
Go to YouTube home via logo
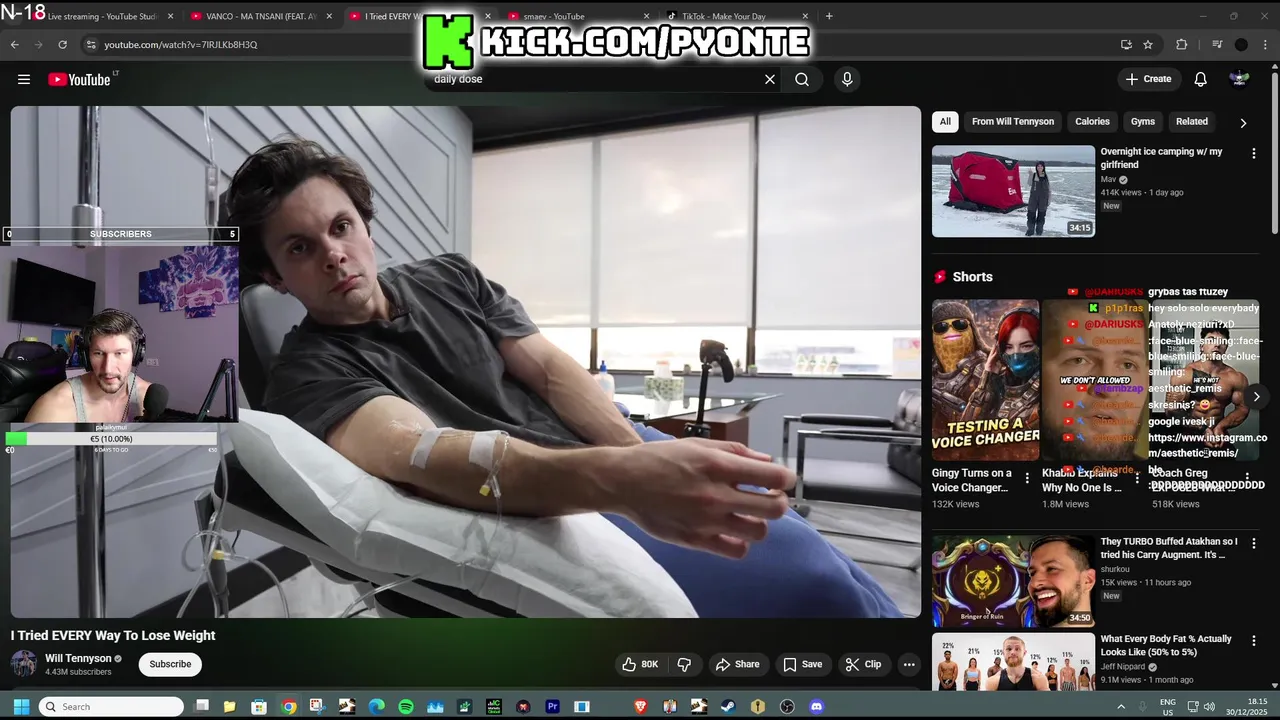(79, 79)
